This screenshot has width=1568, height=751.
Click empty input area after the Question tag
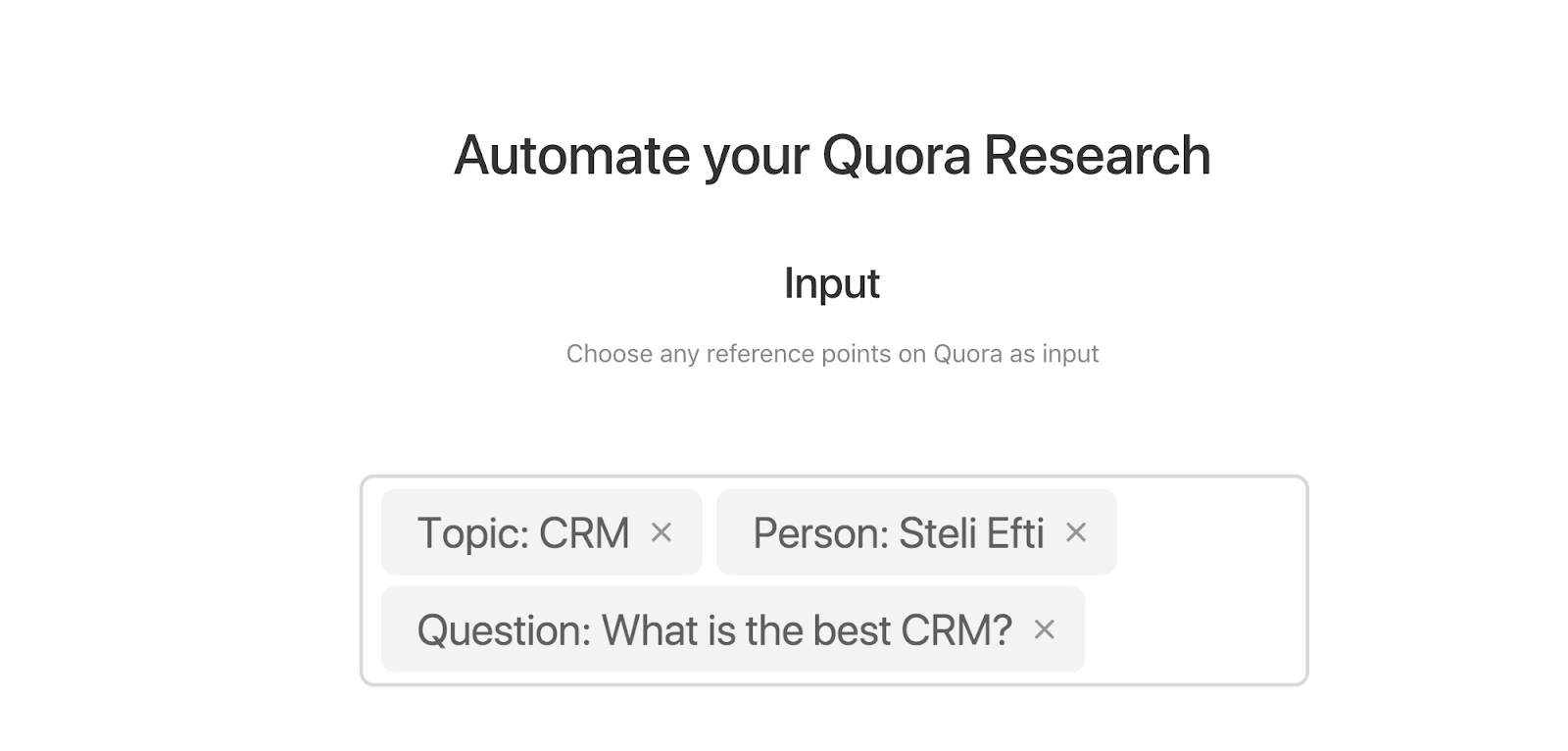click(1194, 629)
